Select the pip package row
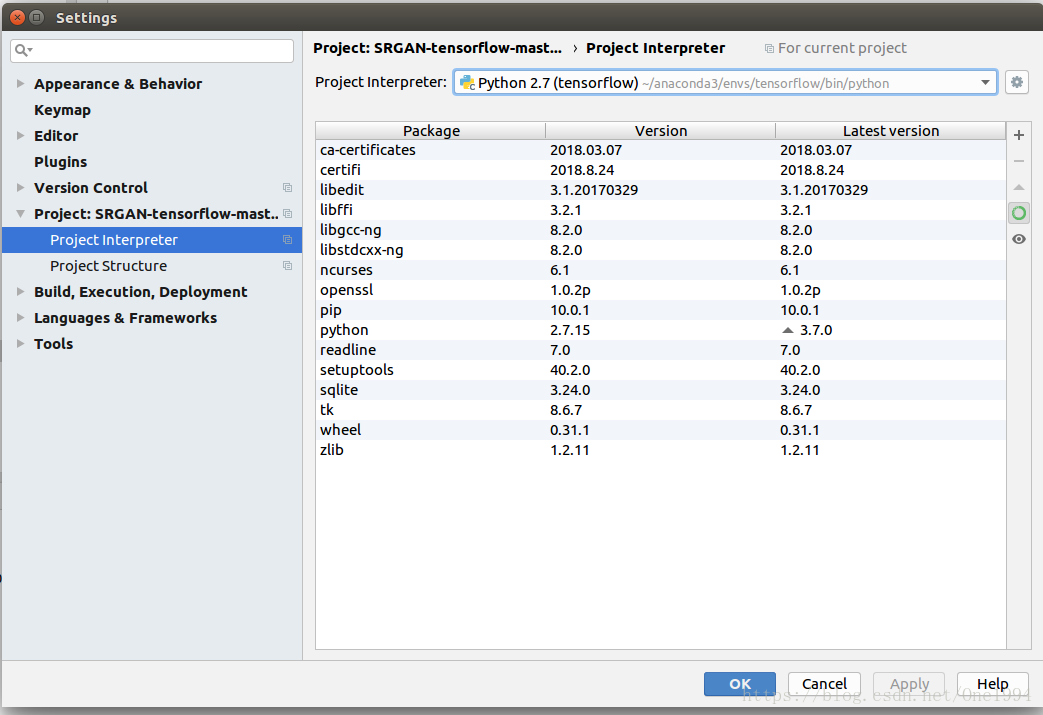This screenshot has width=1043, height=715. [661, 309]
